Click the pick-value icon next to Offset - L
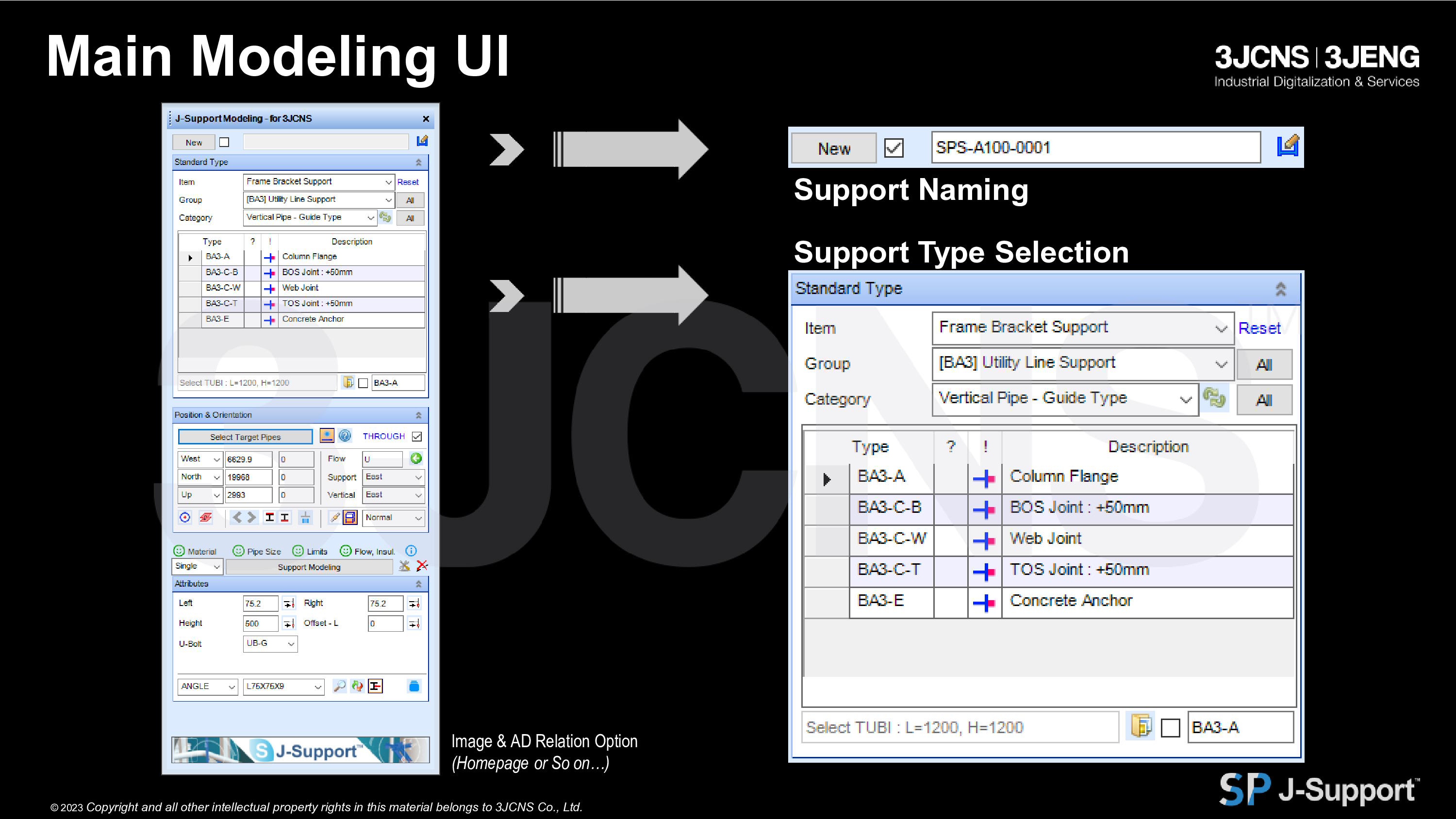 [x=414, y=623]
